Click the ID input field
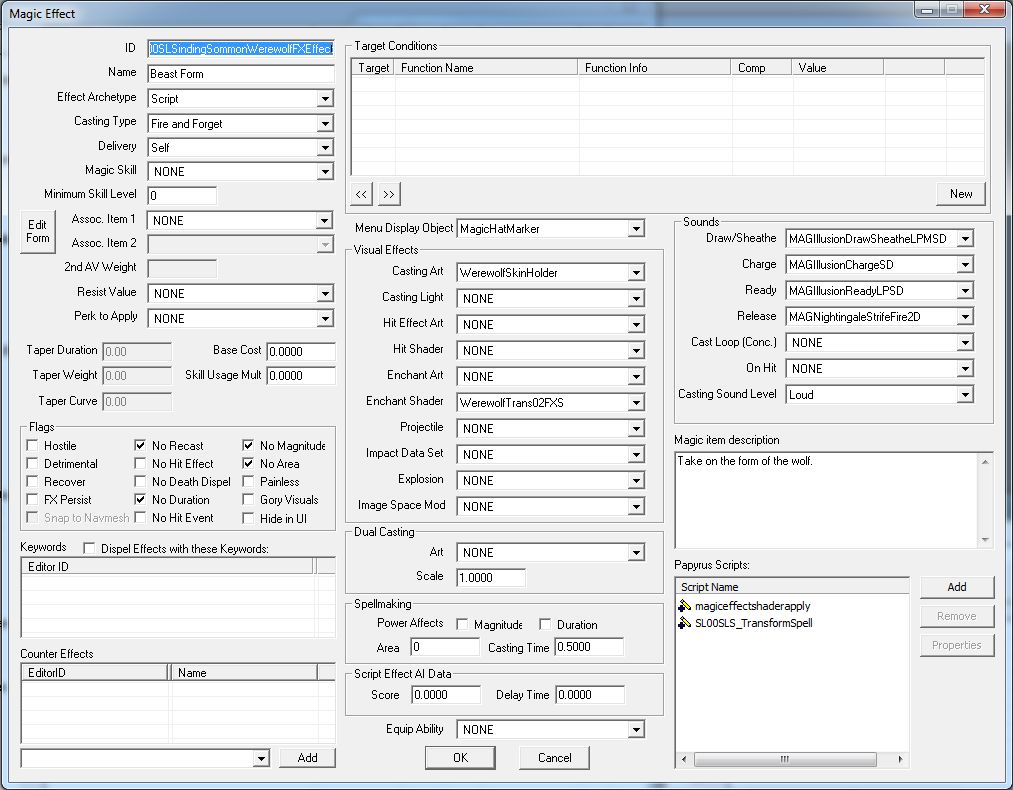Image resolution: width=1013 pixels, height=790 pixels. (x=241, y=49)
